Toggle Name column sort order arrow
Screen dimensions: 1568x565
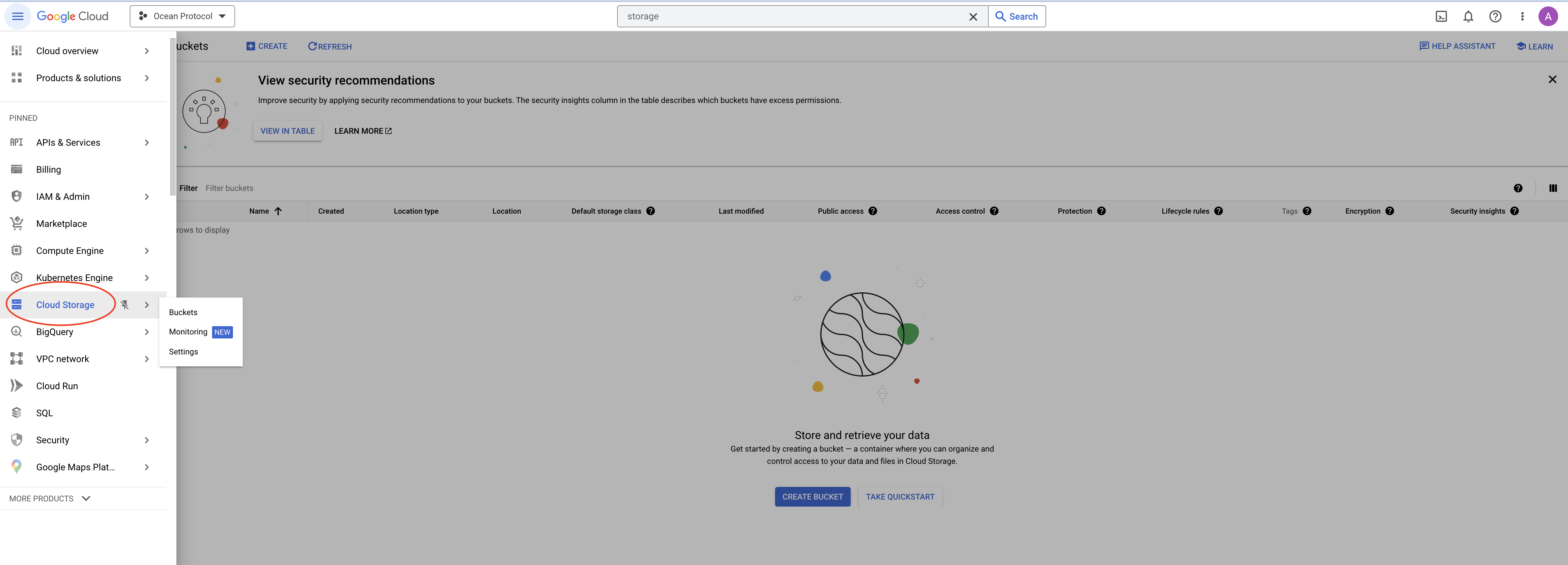click(278, 211)
